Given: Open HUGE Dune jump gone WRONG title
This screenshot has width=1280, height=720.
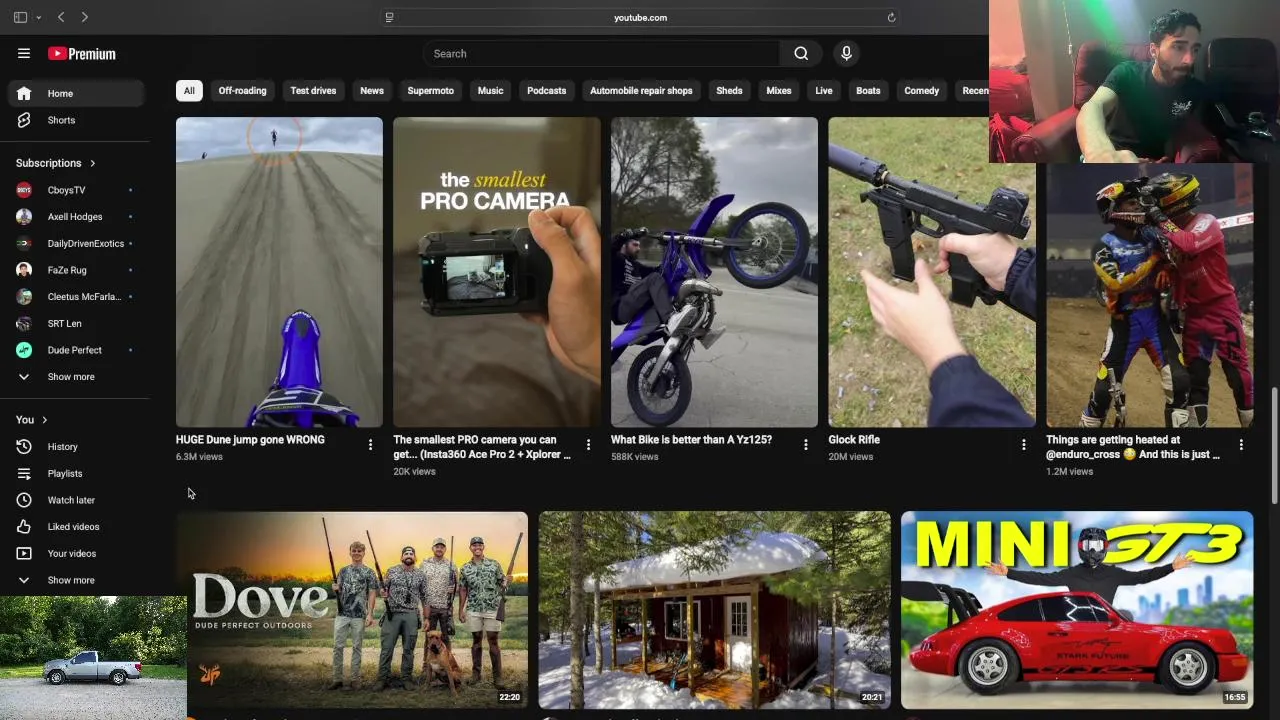Looking at the screenshot, I should pos(250,440).
